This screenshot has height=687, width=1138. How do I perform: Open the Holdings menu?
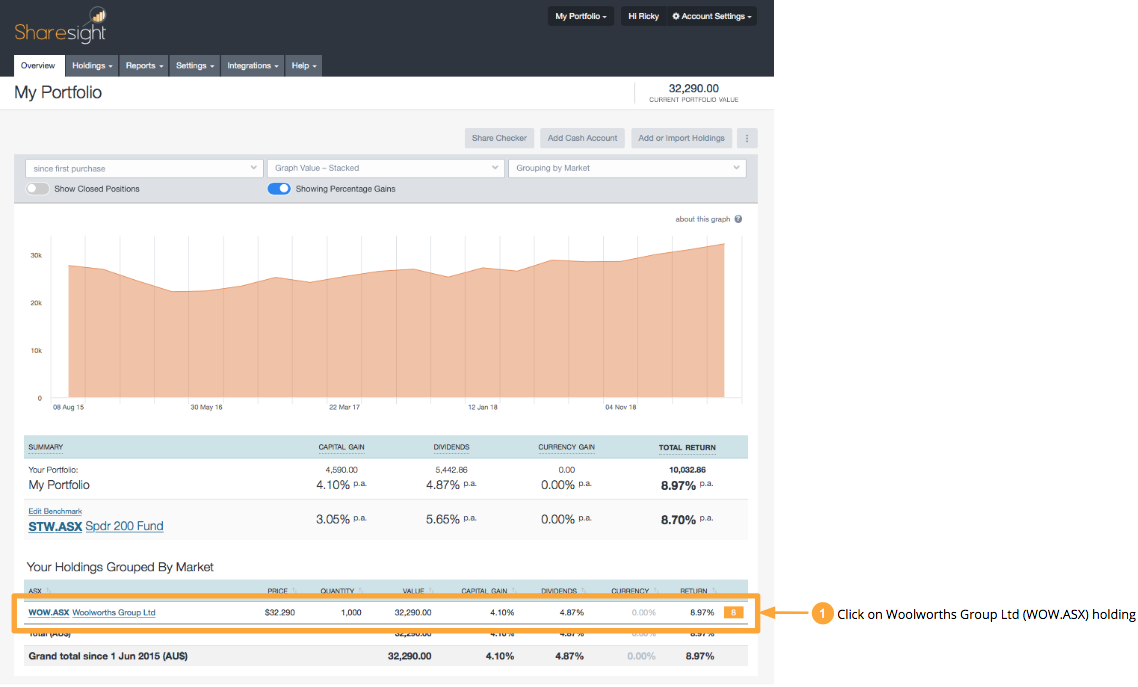(x=92, y=65)
